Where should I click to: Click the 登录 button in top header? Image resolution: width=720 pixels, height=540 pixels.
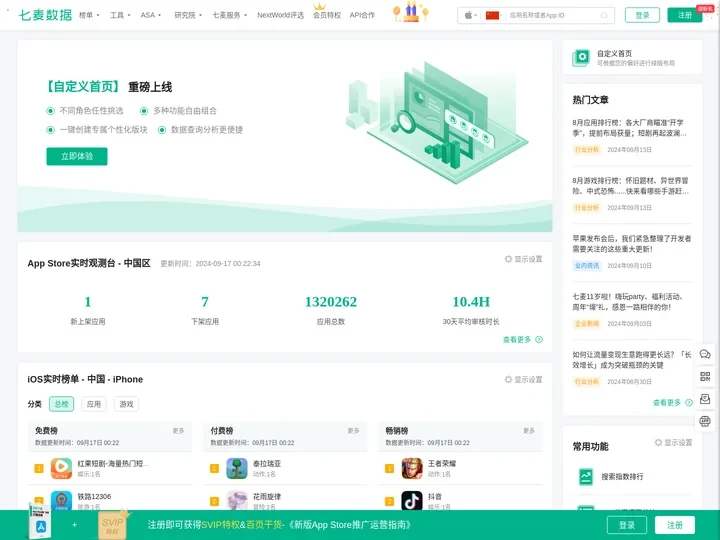pyautogui.click(x=642, y=15)
